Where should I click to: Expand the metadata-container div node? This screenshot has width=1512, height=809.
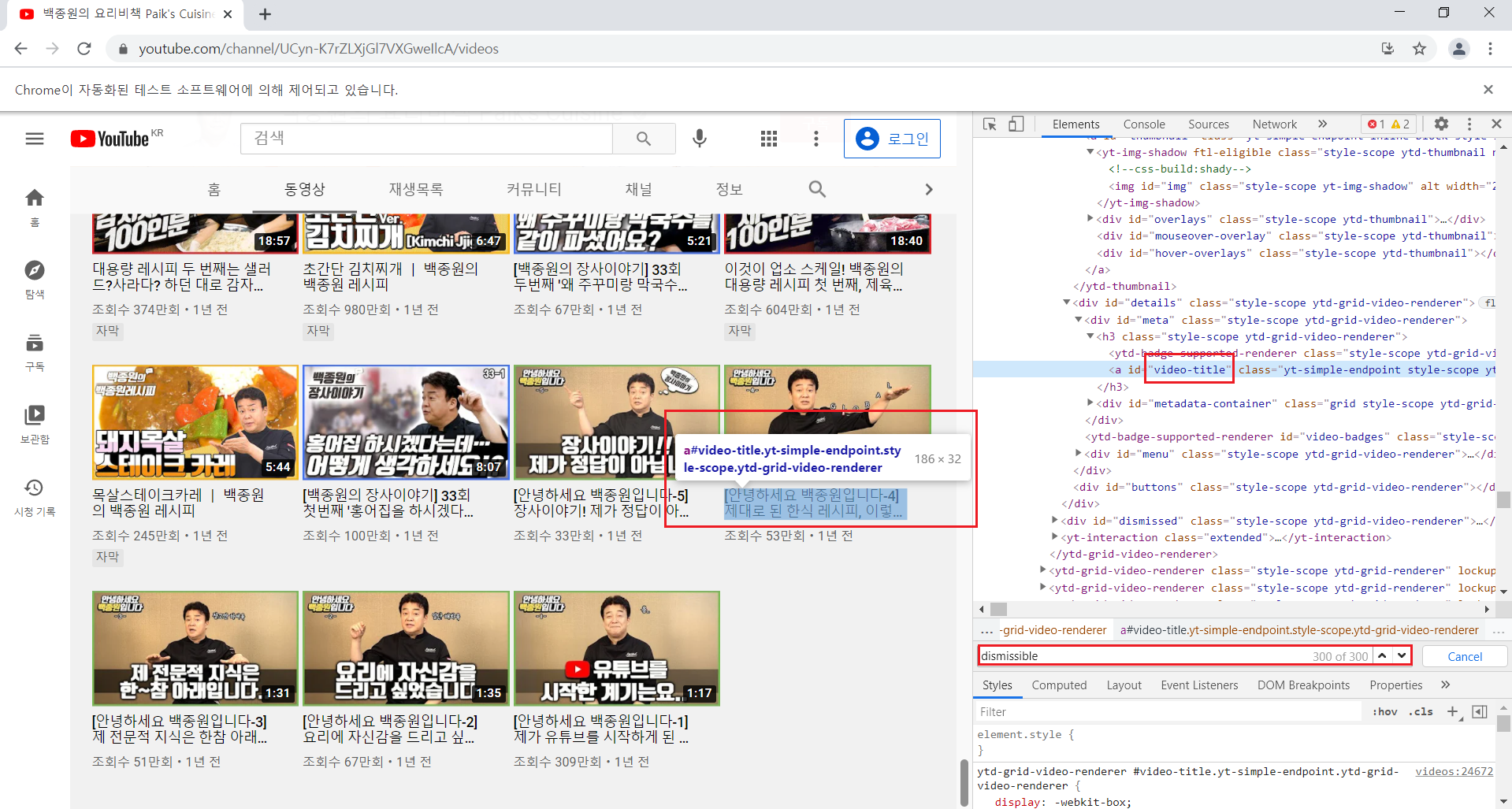[x=1090, y=403]
